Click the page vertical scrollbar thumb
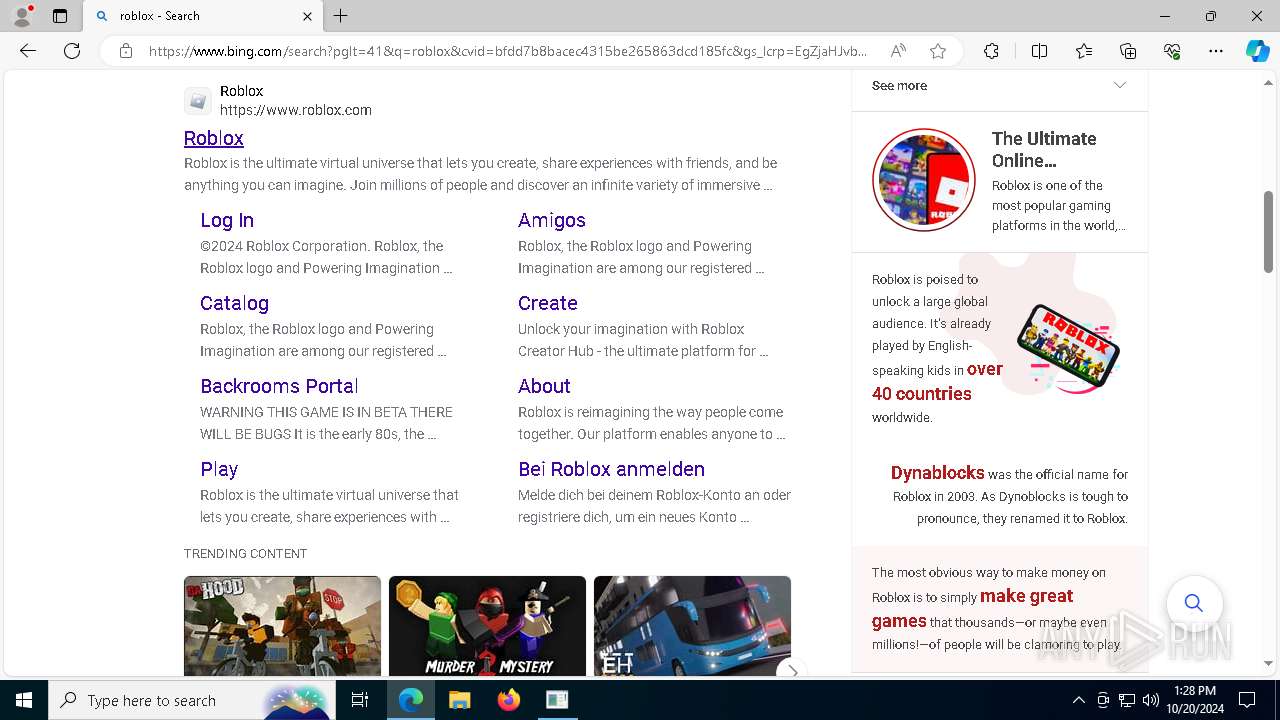Viewport: 1280px width, 720px height. click(1269, 231)
